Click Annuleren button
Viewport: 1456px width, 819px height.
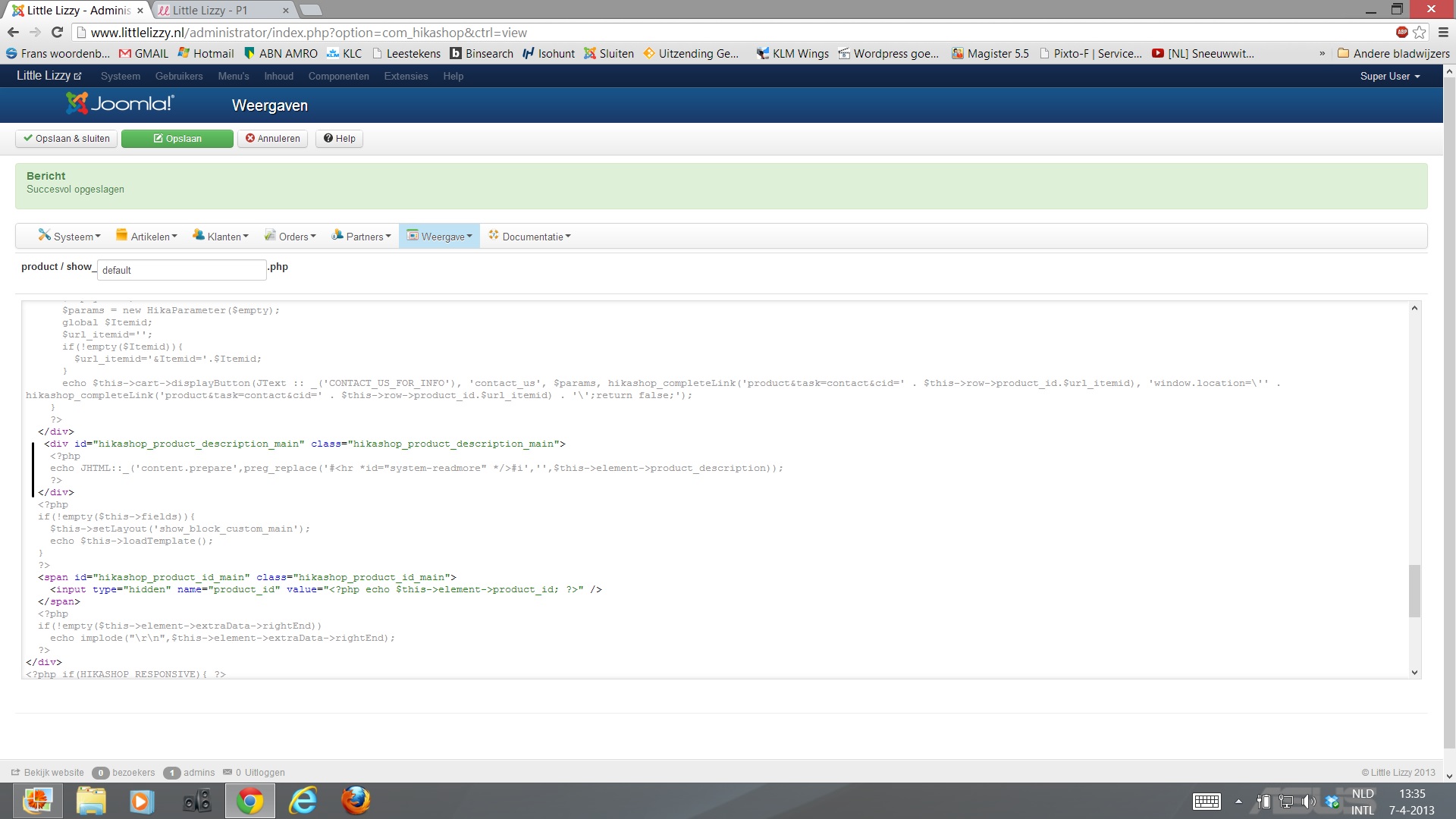pos(272,139)
